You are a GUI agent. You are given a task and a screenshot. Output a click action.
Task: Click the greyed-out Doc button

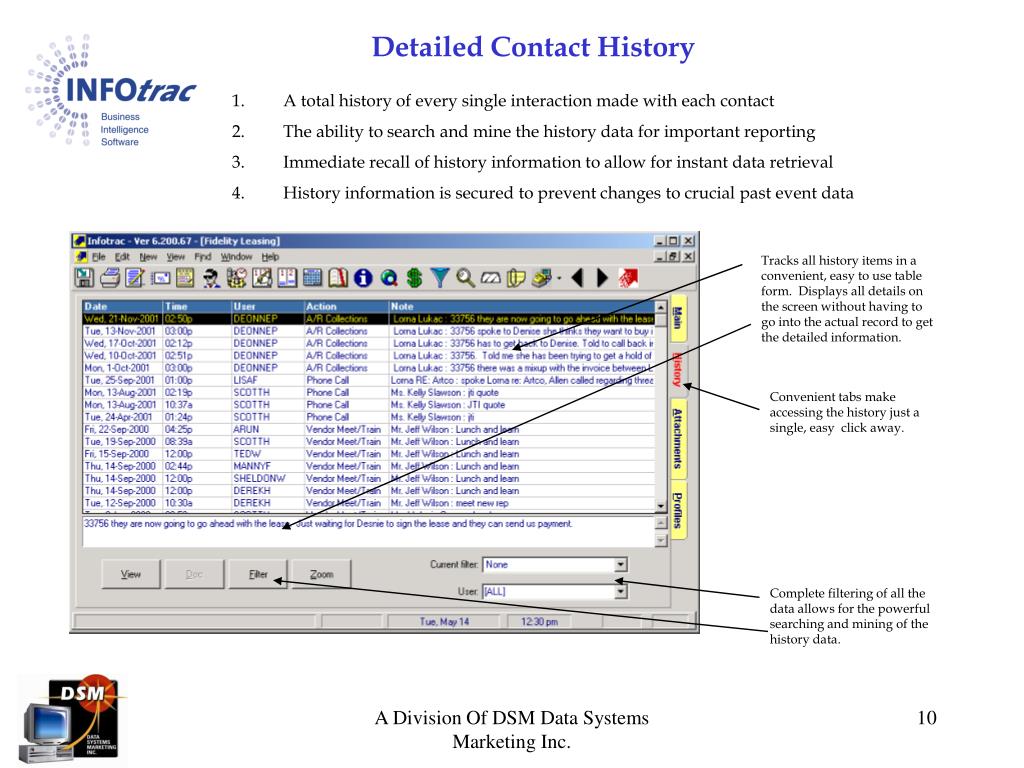pos(194,574)
